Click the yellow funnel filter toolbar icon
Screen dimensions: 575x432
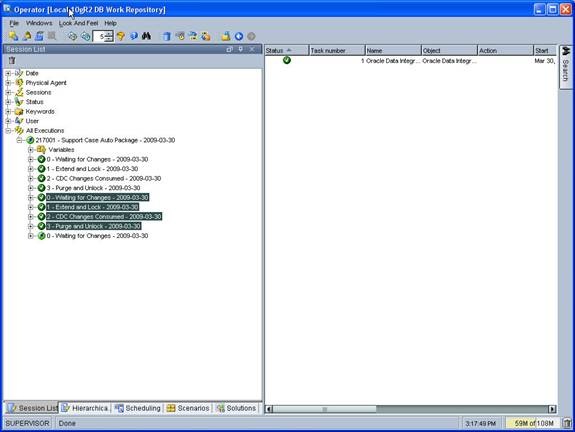pos(121,36)
